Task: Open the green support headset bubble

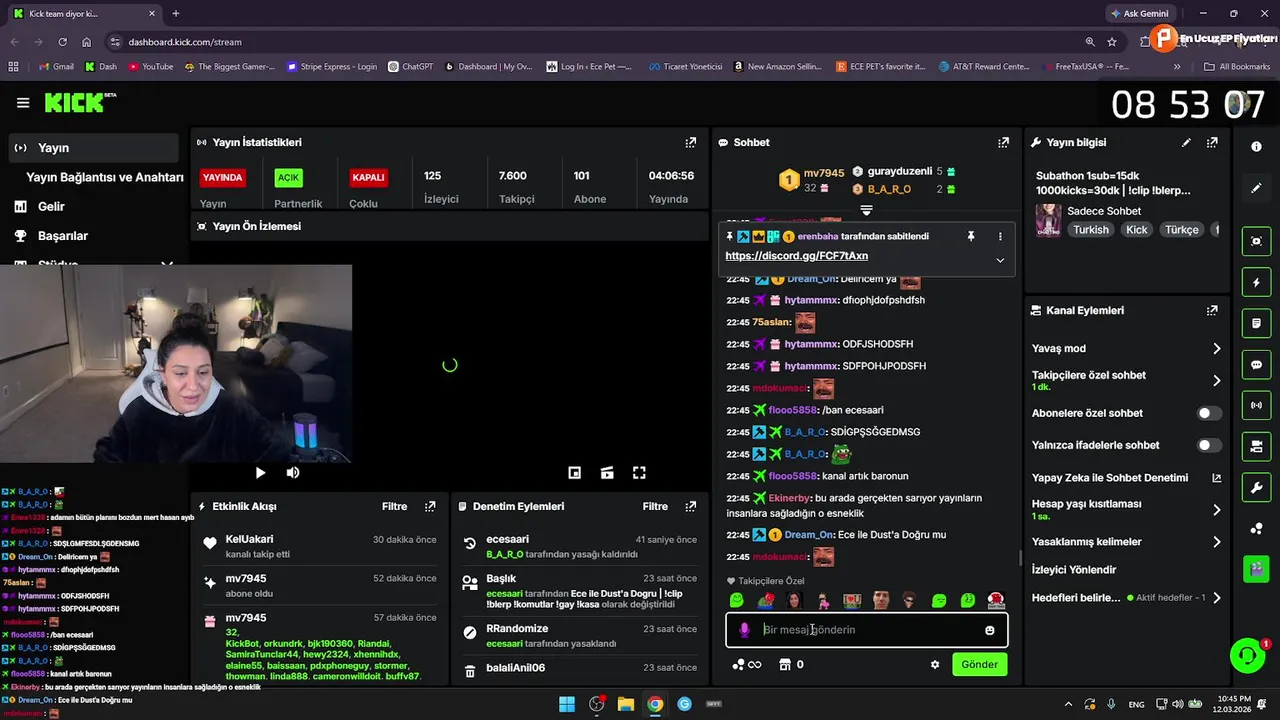Action: coord(1247,656)
